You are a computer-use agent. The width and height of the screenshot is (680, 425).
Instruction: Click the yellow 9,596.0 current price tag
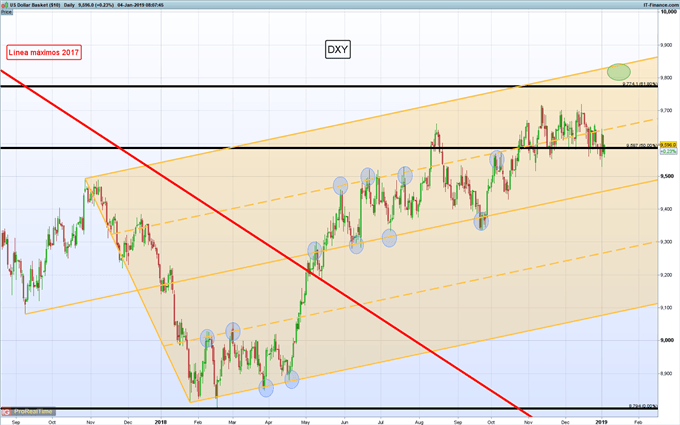pyautogui.click(x=668, y=145)
